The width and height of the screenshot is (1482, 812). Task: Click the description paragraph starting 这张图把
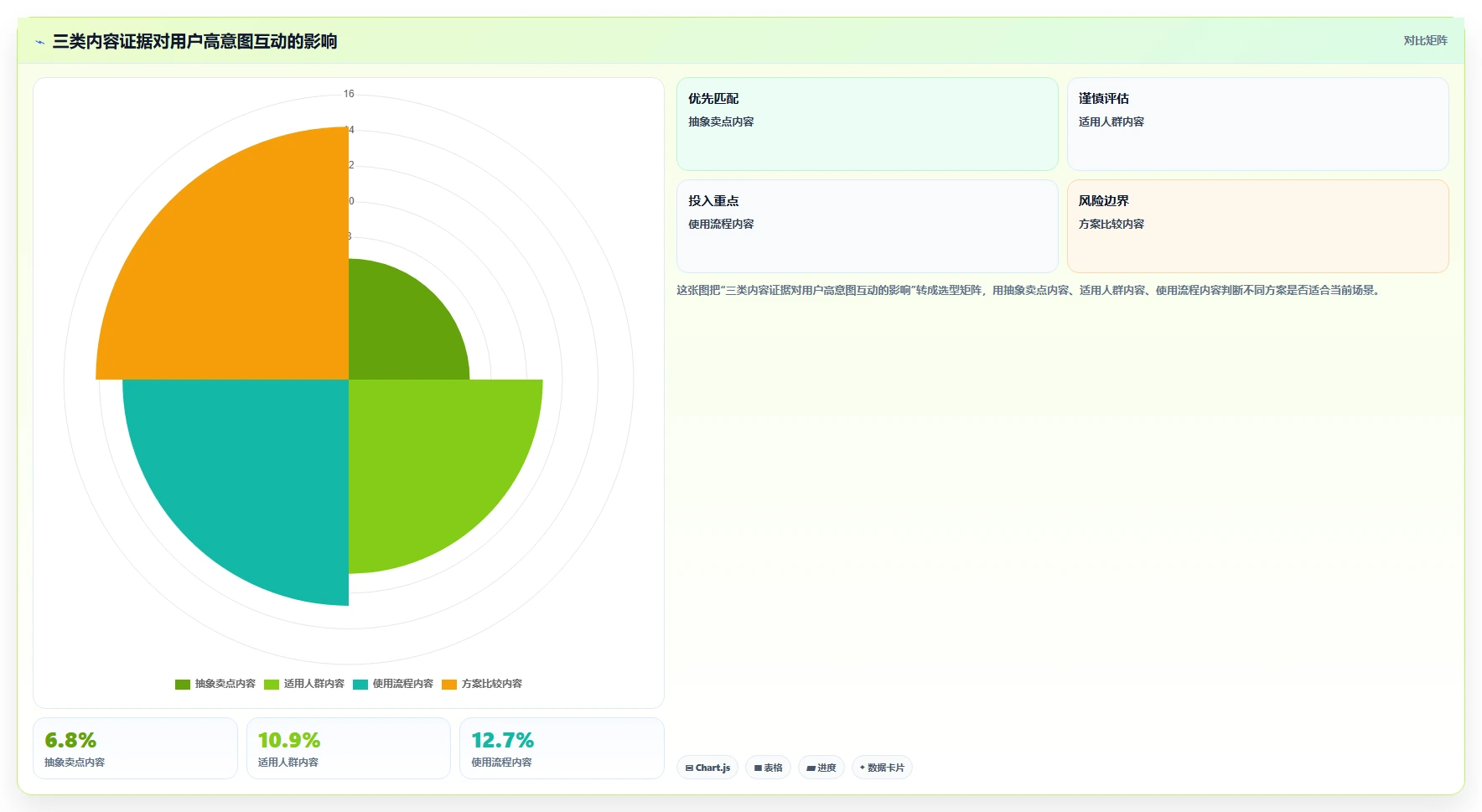[1030, 291]
